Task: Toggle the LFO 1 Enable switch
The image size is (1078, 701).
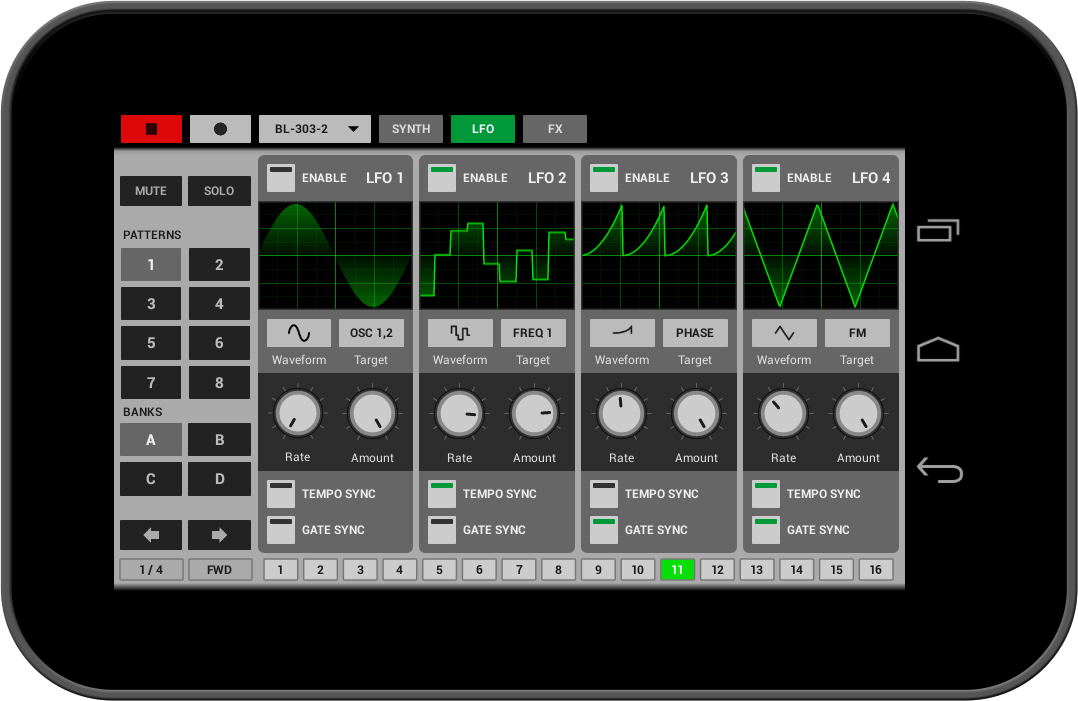Action: [x=281, y=178]
